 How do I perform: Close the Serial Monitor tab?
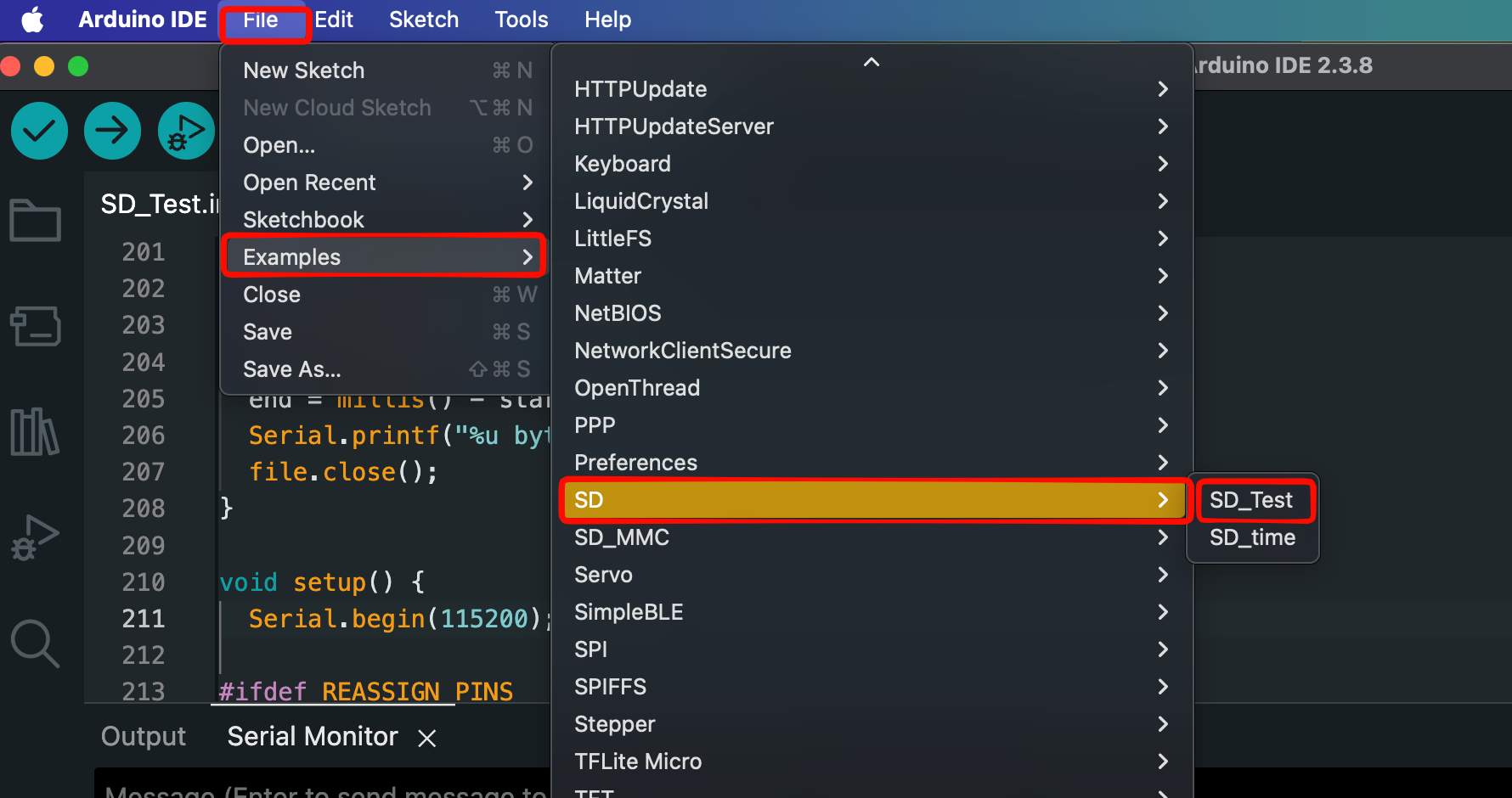click(427, 738)
